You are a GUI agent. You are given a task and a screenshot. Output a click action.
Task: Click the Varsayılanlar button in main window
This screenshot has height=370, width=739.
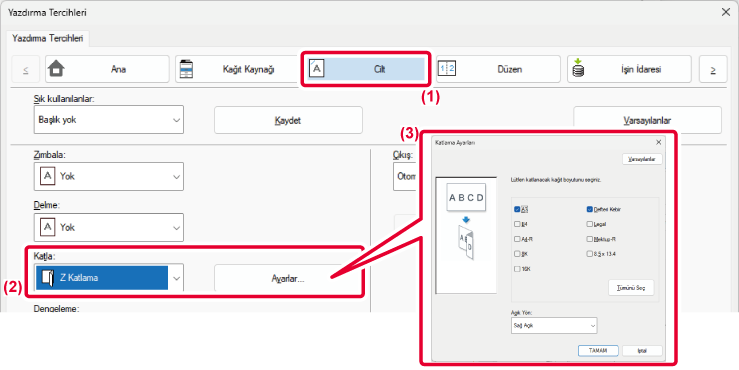click(x=647, y=120)
